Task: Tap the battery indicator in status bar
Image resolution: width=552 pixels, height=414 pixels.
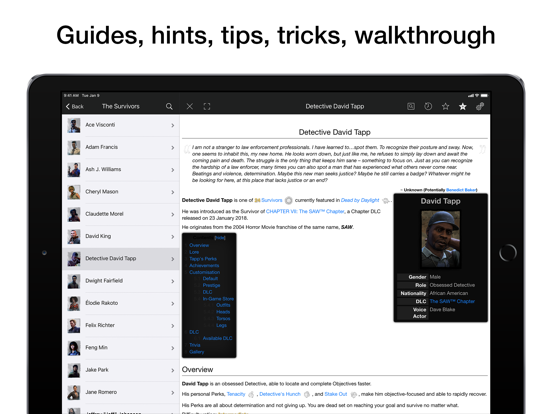Action: coord(484,95)
